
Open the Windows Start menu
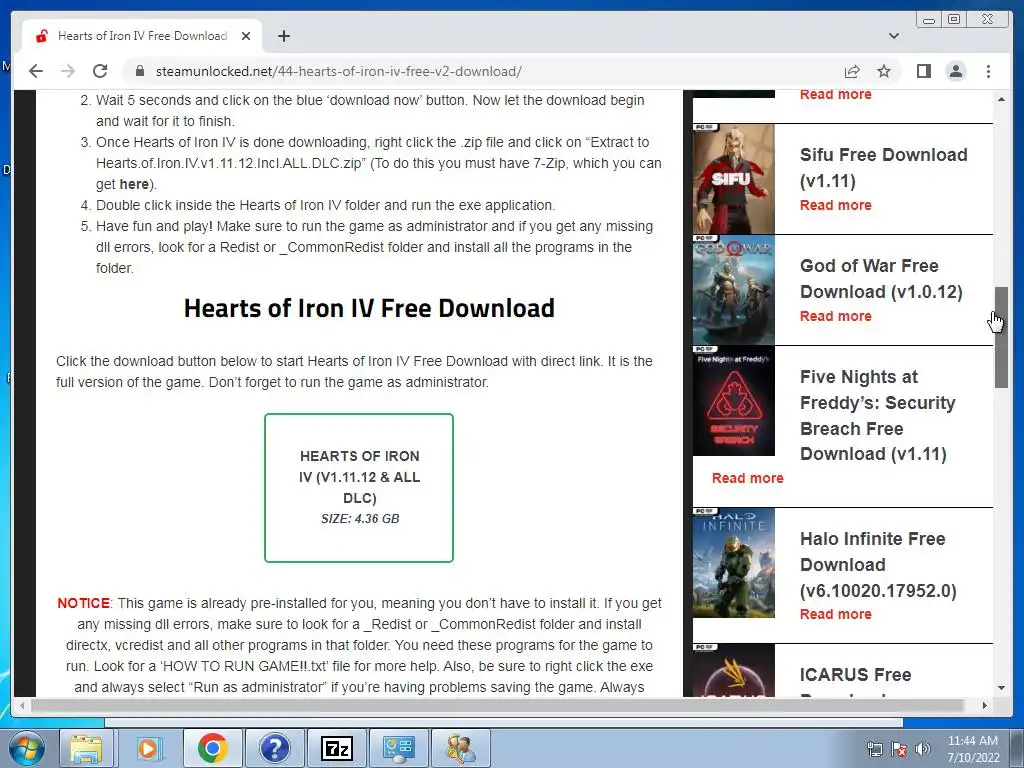[27, 748]
